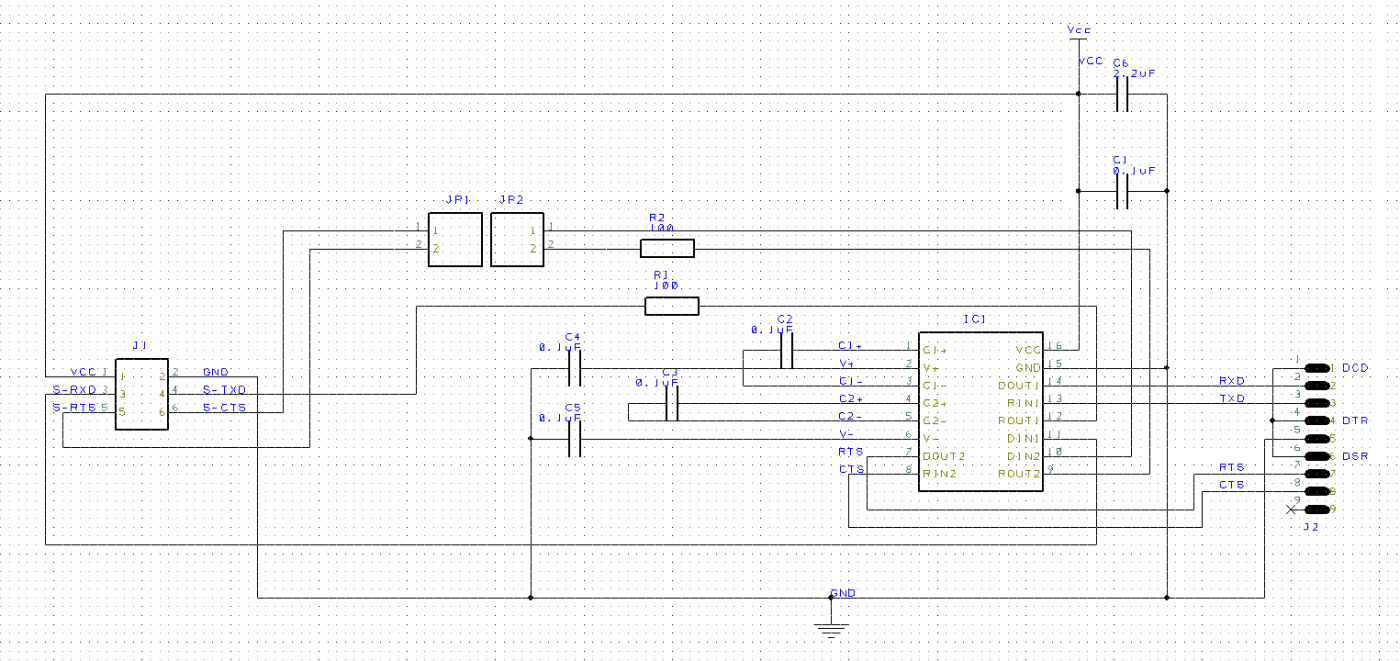Select the IC1 chip body
This screenshot has width=1400, height=661.
pyautogui.click(x=981, y=412)
